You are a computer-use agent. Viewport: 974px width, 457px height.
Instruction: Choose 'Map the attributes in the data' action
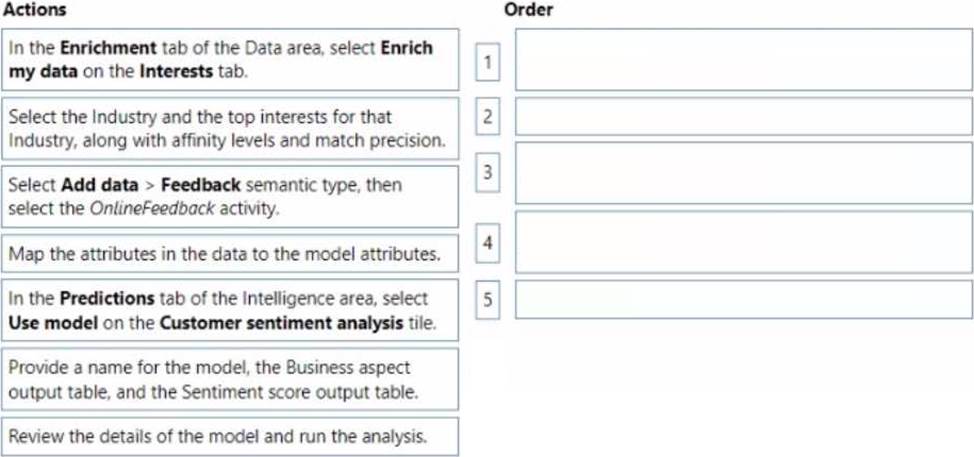tap(230, 253)
